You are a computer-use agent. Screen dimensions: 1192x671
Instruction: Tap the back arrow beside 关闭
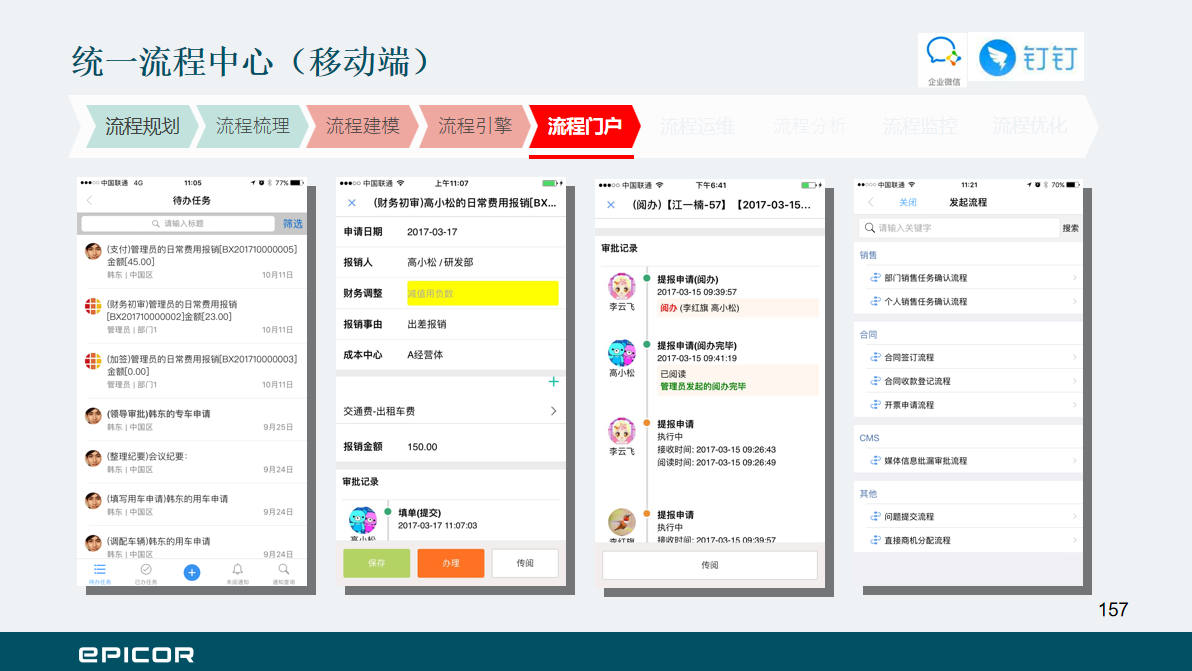click(x=870, y=202)
